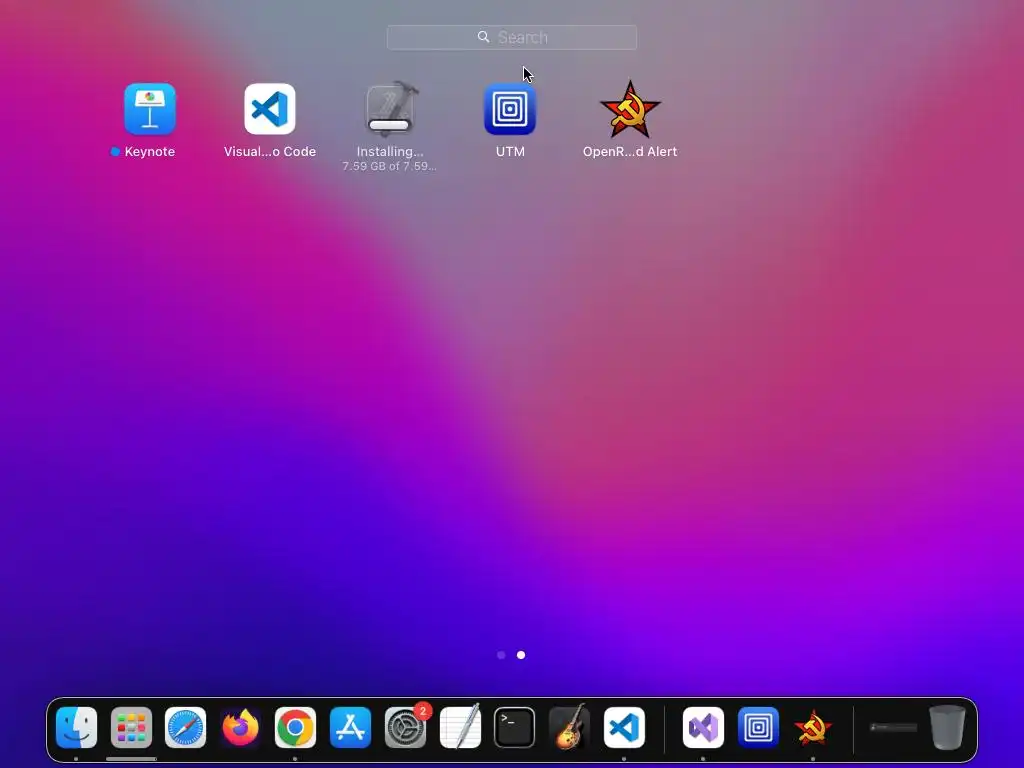Click the "OpenR...d Alert" label
Image resolution: width=1024 pixels, height=768 pixels.
pyautogui.click(x=630, y=152)
